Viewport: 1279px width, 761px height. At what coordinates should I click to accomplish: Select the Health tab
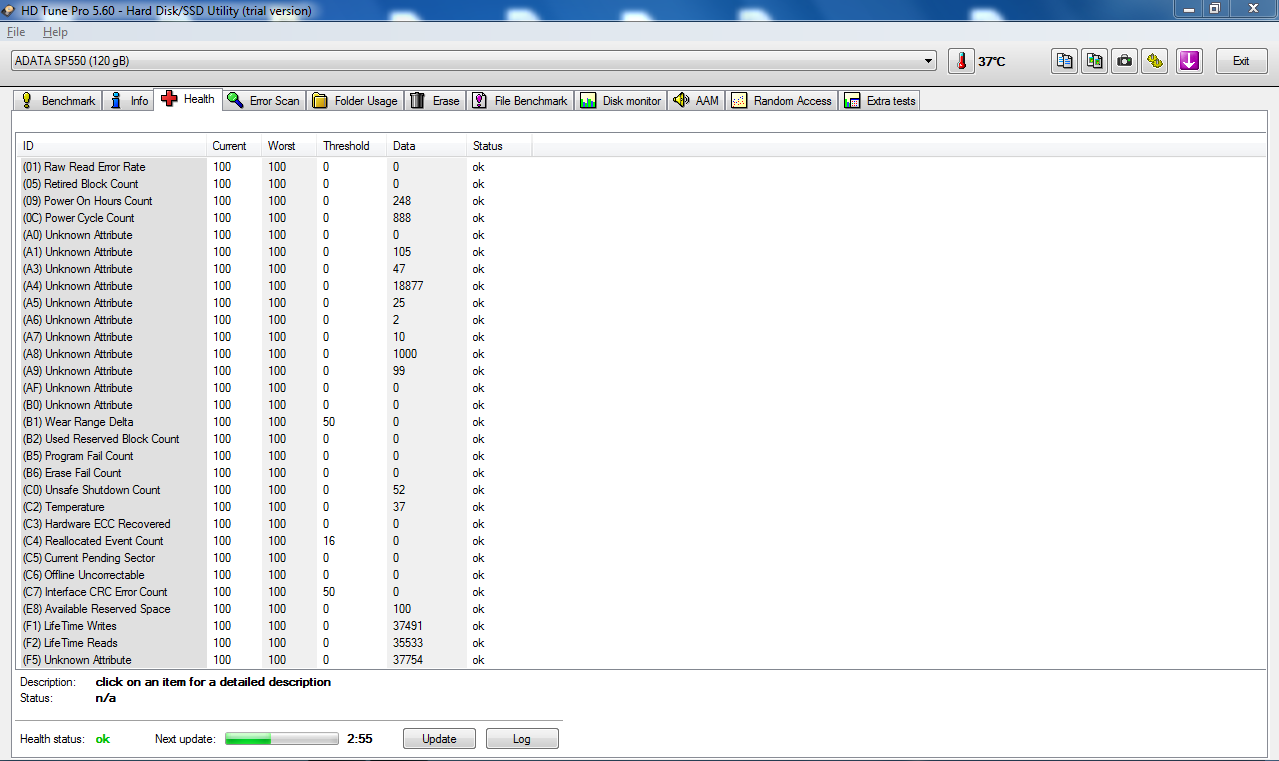(188, 99)
